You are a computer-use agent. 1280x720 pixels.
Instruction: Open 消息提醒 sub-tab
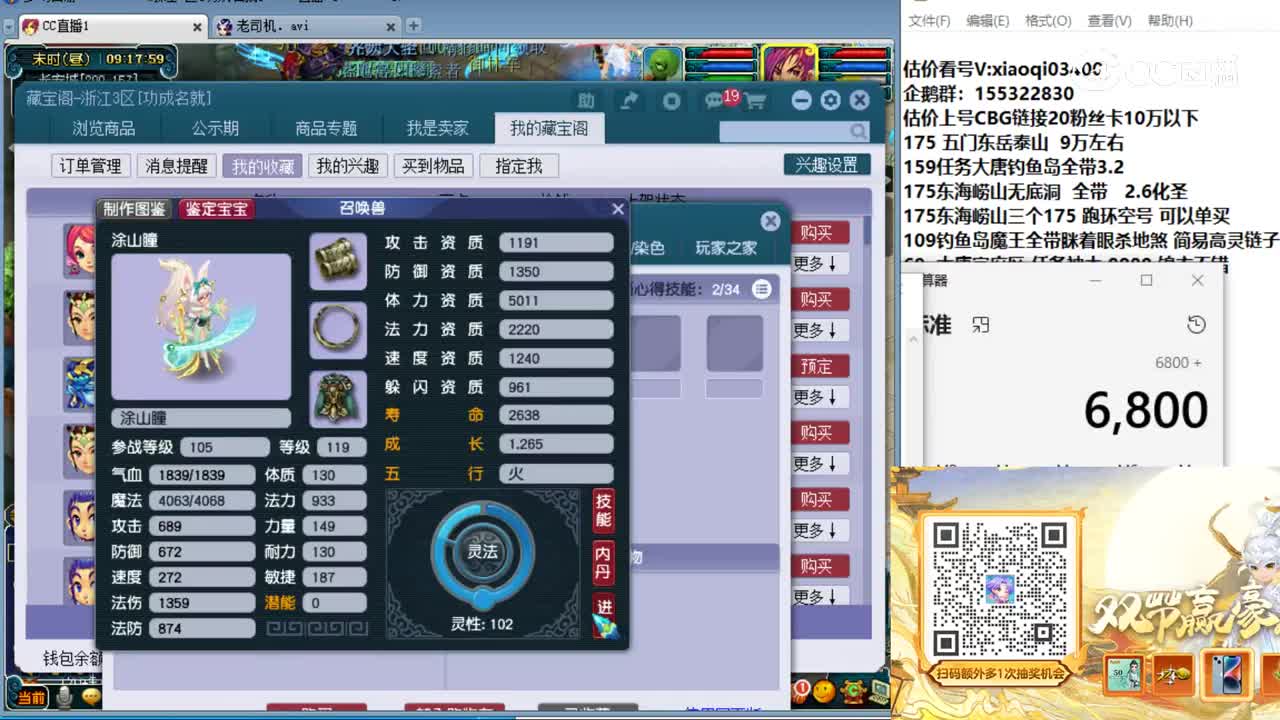(176, 166)
